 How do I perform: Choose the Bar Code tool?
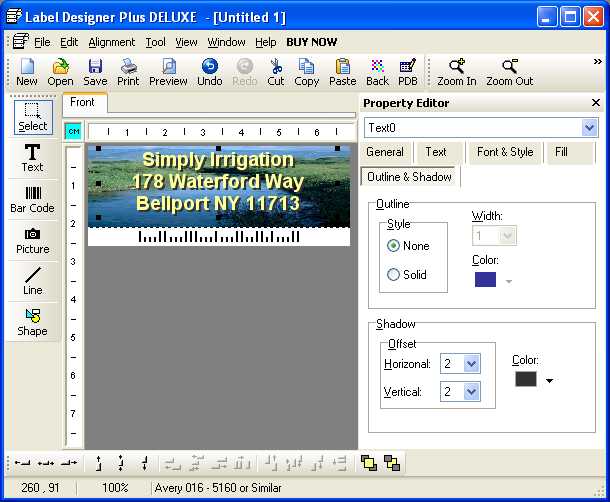[32, 199]
